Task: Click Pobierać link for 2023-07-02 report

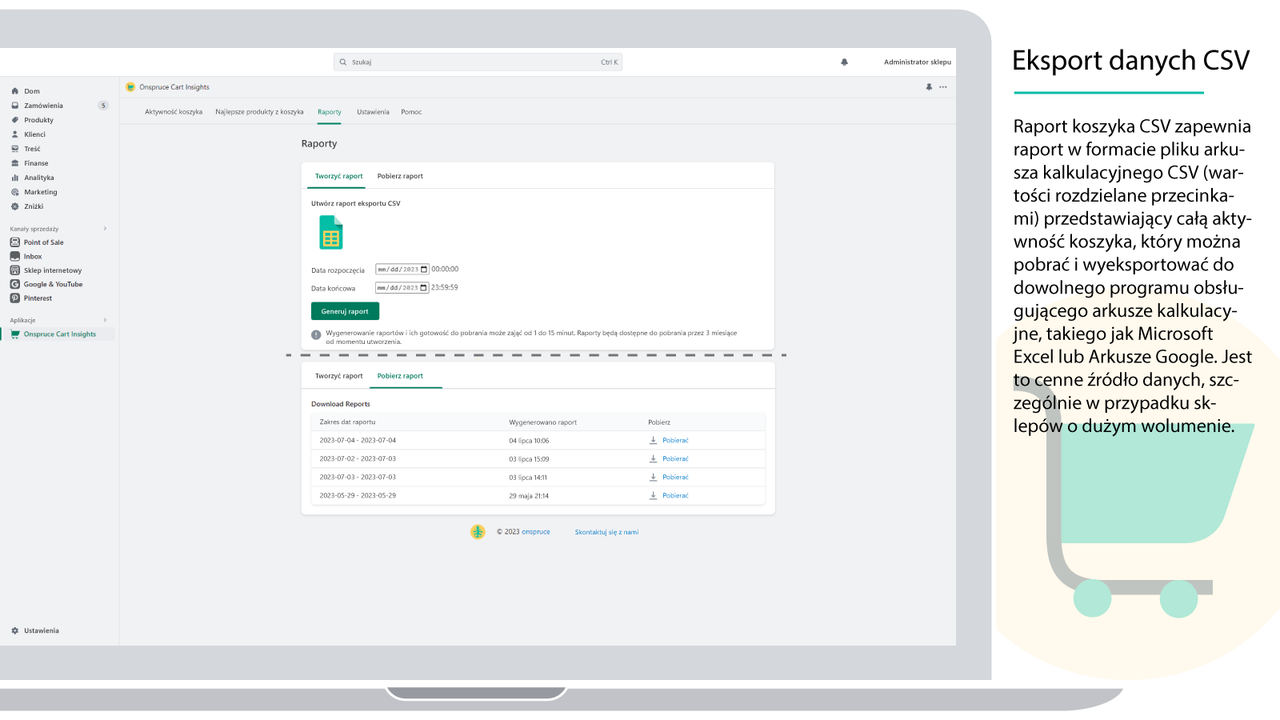Action: (x=675, y=459)
